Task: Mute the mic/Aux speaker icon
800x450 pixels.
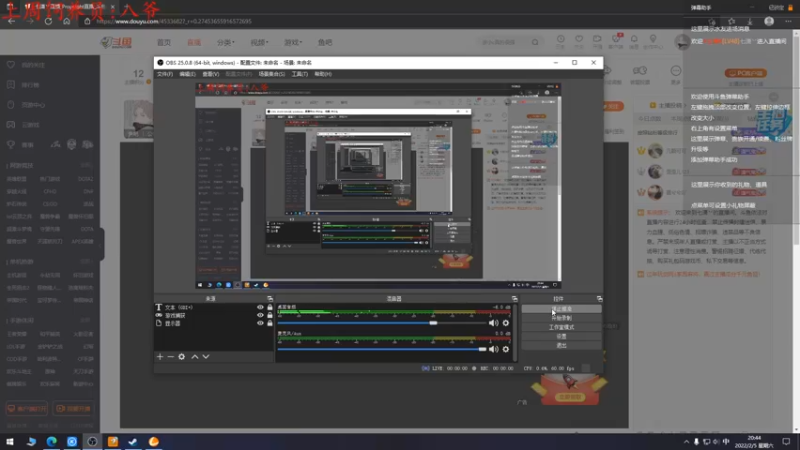Action: (x=493, y=349)
